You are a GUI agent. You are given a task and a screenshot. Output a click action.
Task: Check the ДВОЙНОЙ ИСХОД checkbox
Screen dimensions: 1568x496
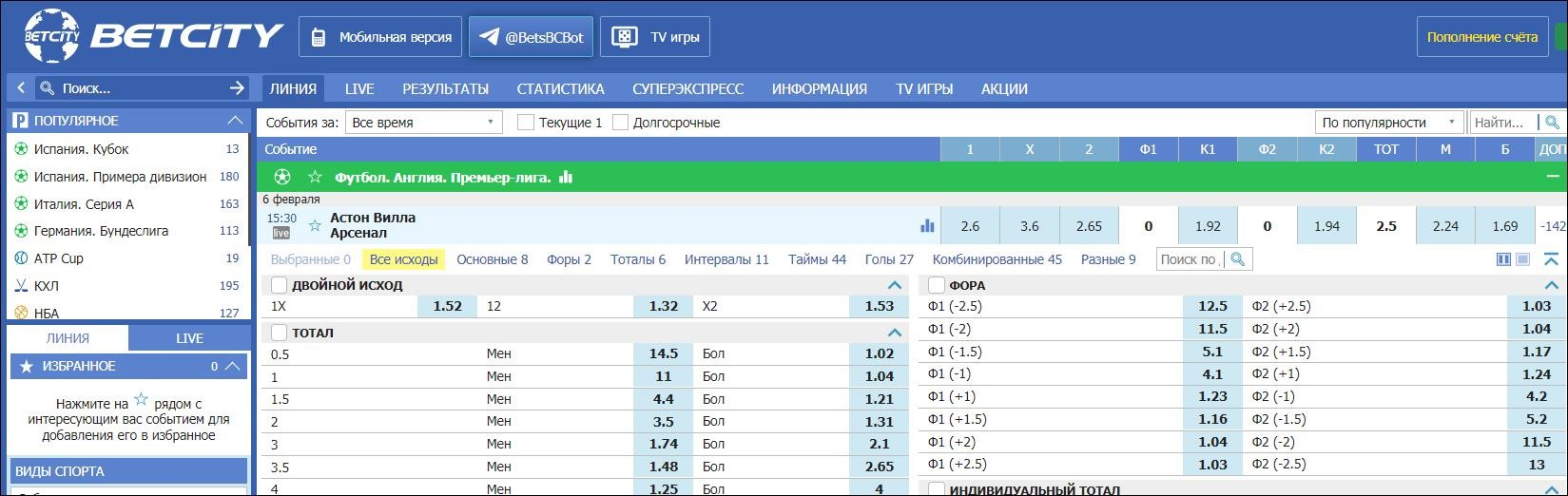(279, 285)
